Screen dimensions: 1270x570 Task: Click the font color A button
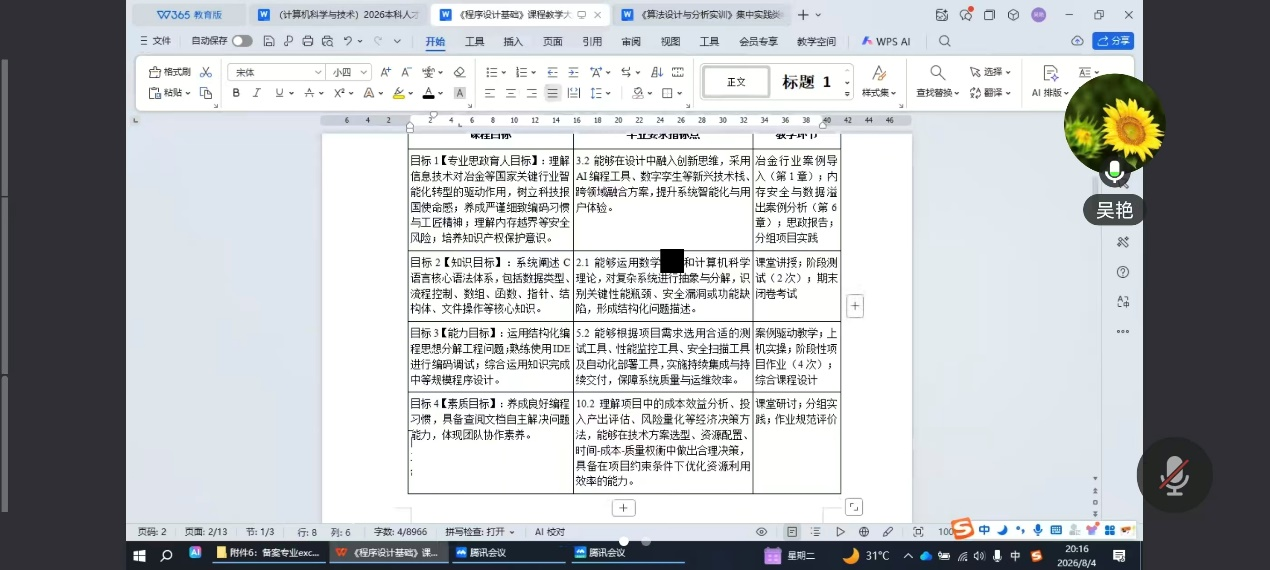pos(428,93)
